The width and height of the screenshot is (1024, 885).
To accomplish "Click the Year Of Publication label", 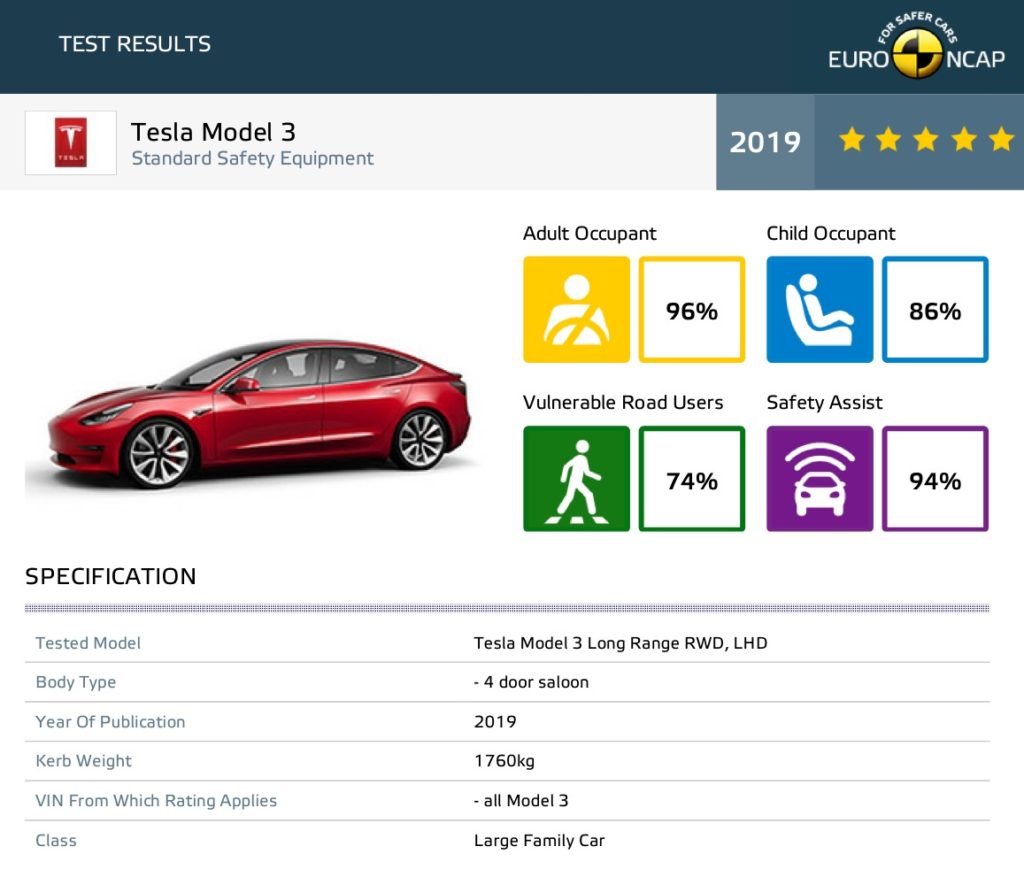I will tap(110, 722).
